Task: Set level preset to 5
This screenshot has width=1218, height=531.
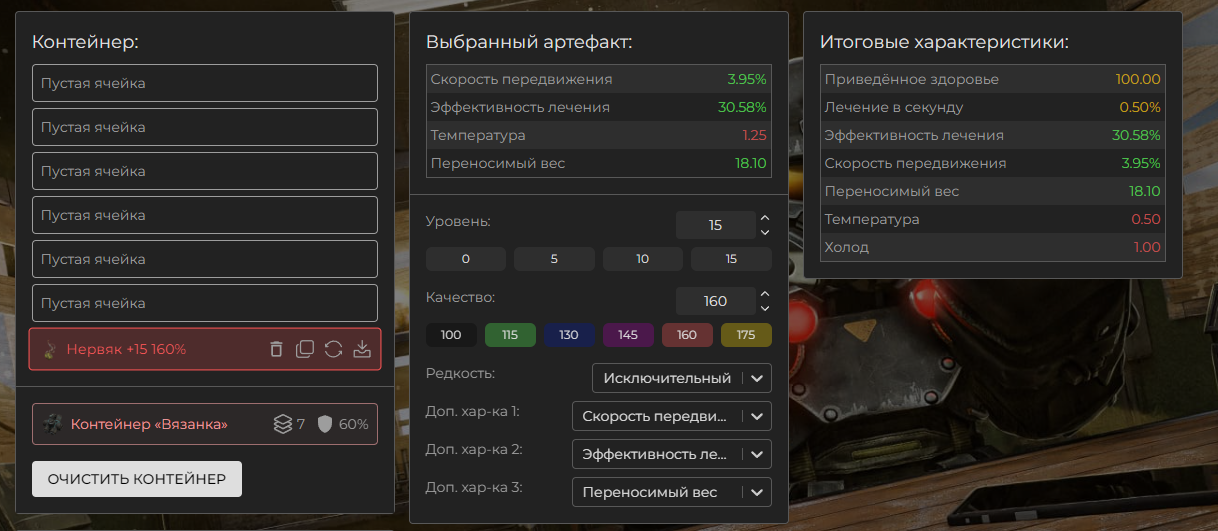Action: pyautogui.click(x=554, y=259)
